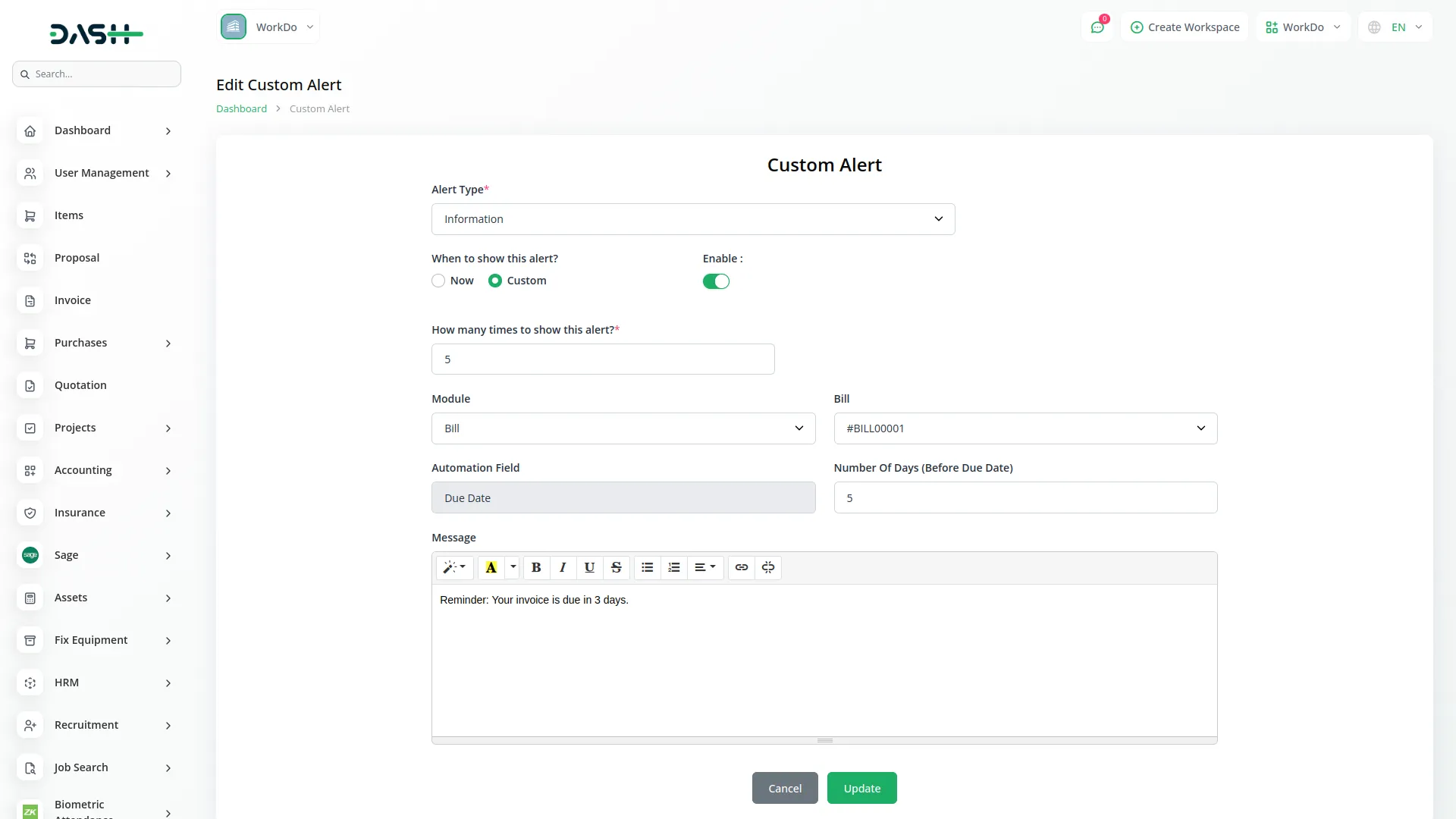Select the Custom radio button
Image resolution: width=1456 pixels, height=819 pixels.
coord(495,281)
